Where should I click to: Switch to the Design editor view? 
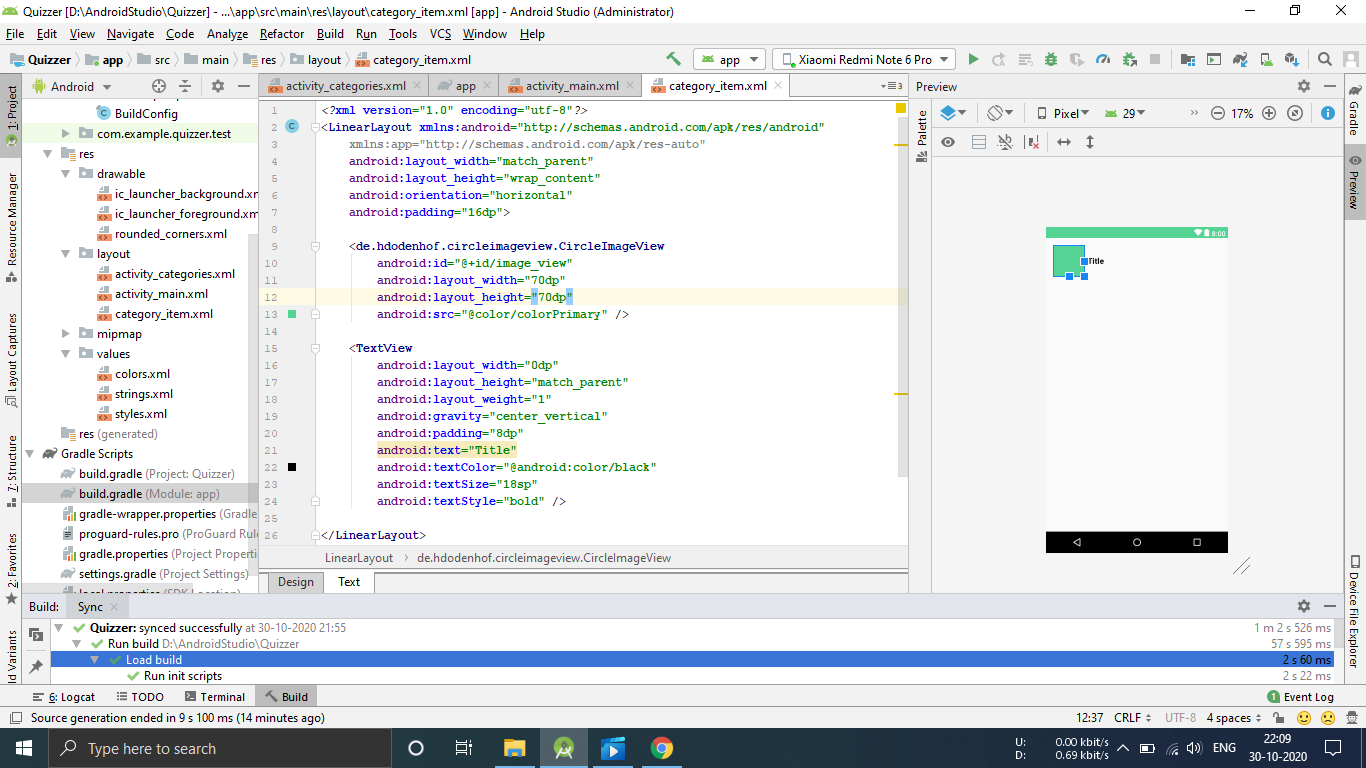tap(295, 582)
